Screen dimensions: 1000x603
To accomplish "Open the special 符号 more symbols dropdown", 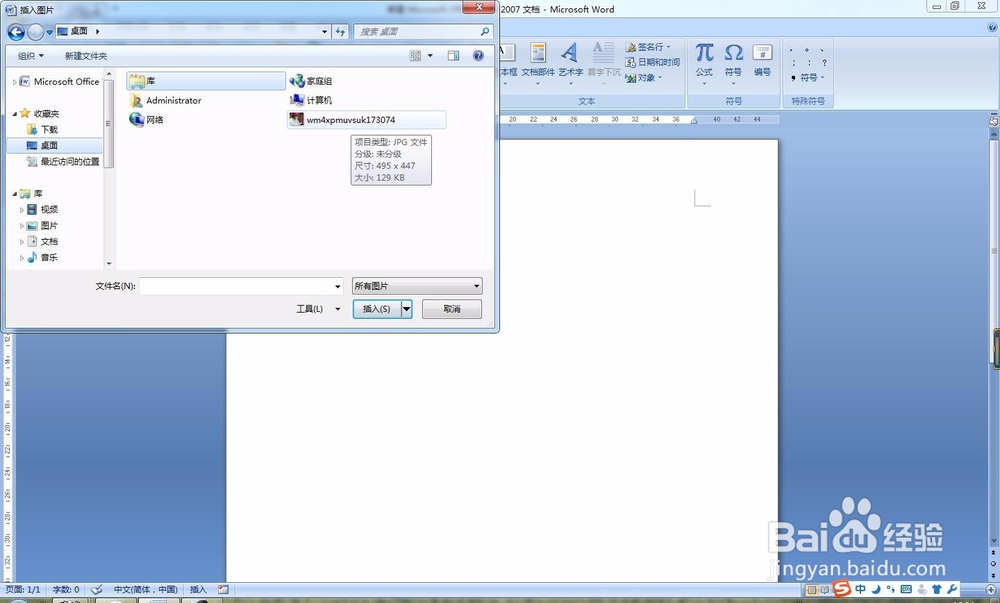I will (808, 78).
